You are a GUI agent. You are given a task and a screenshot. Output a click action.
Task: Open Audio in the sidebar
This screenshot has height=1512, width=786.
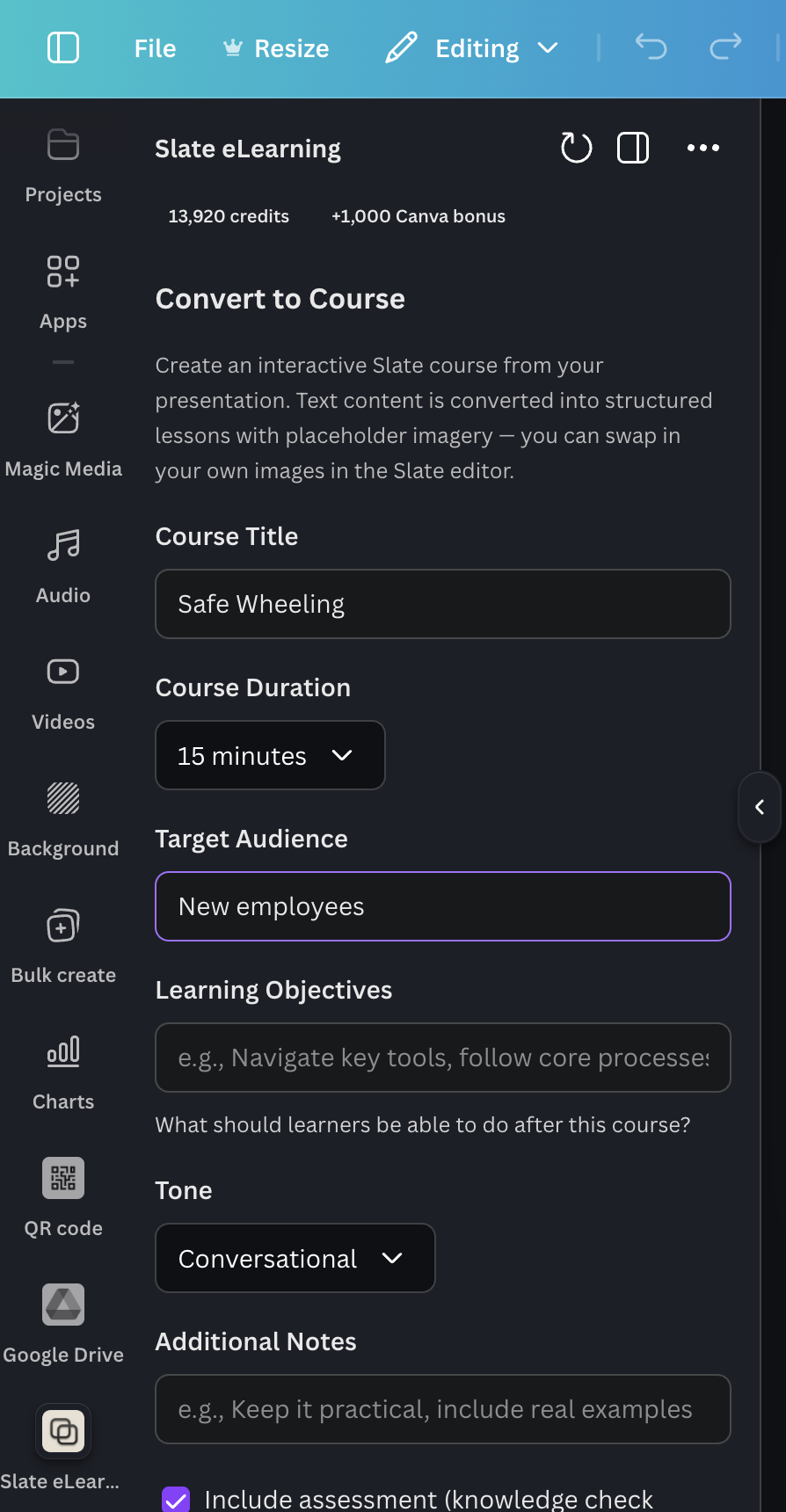point(63,567)
